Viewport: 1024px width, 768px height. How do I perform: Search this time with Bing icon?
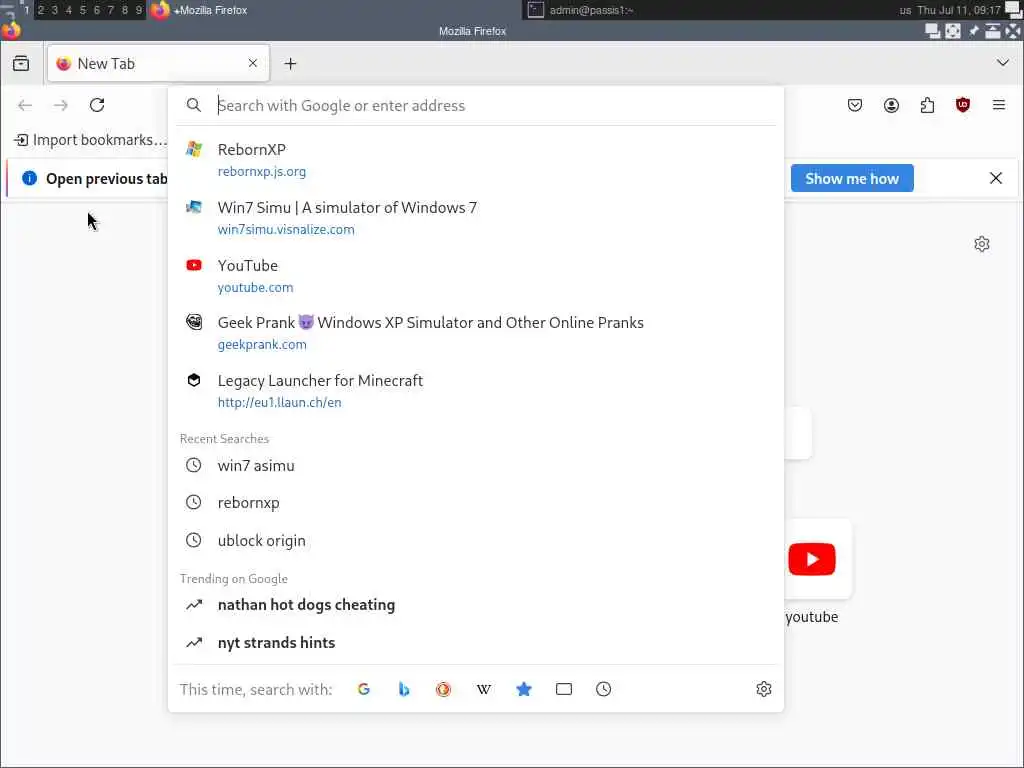(404, 690)
